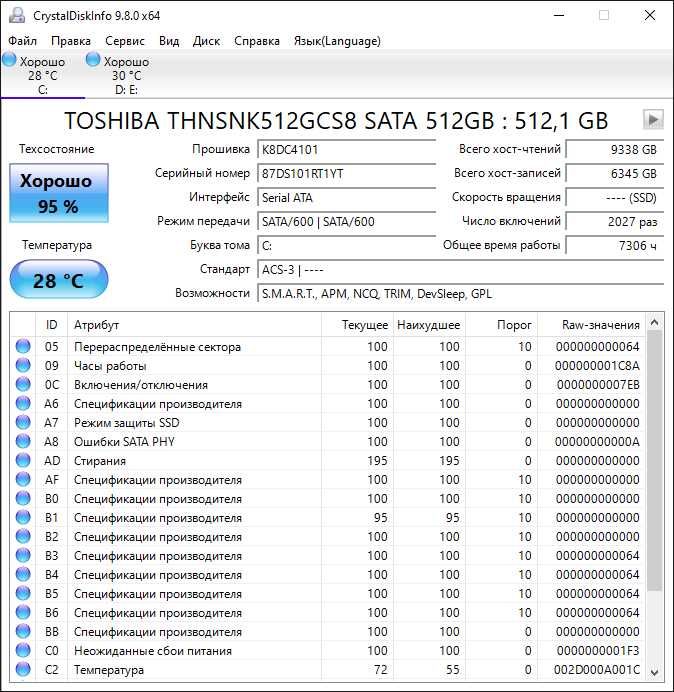
Task: Select the C: drive tab
Action: click(42, 74)
